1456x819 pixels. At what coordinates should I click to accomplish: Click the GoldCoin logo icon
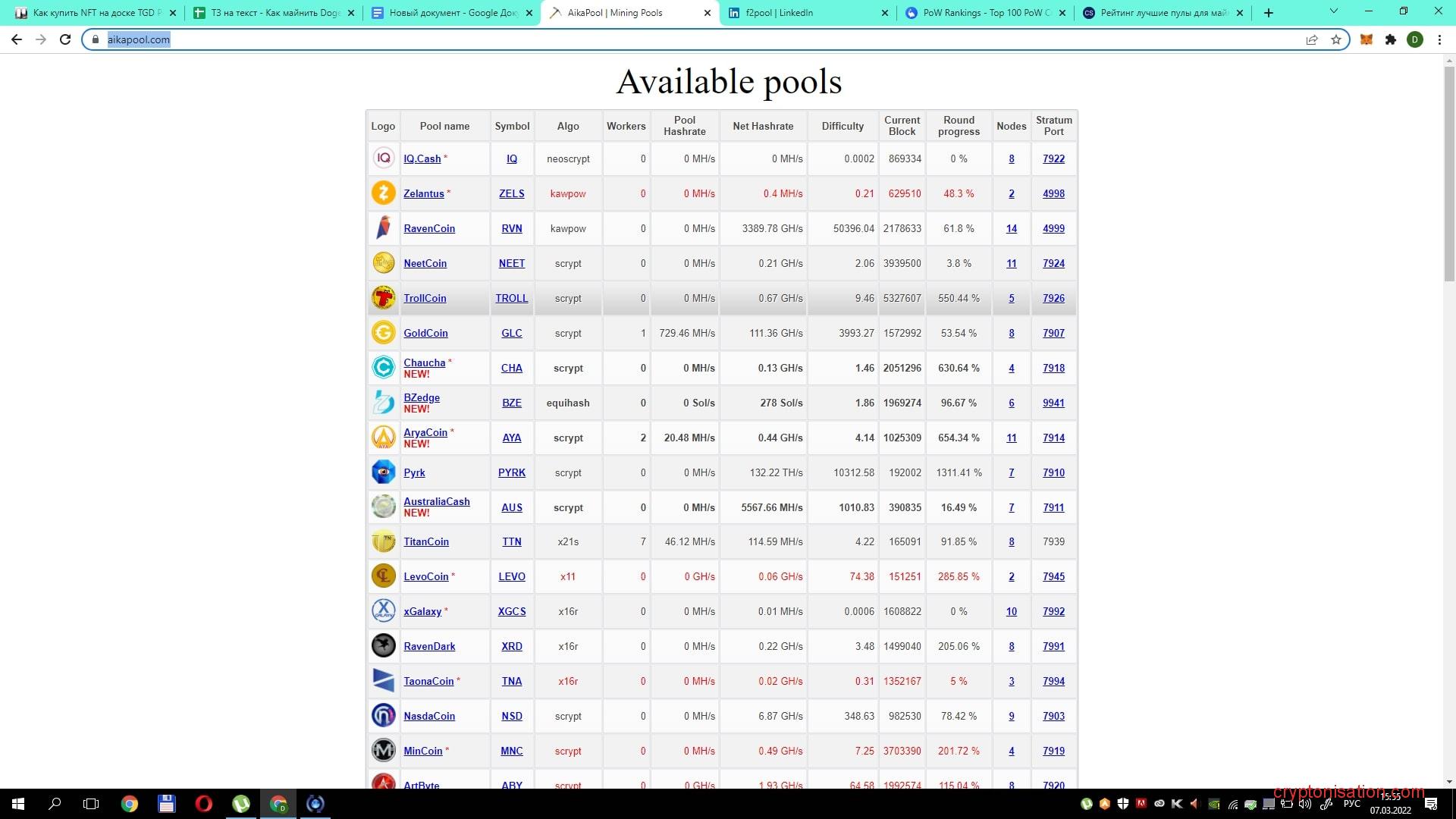[x=383, y=332]
